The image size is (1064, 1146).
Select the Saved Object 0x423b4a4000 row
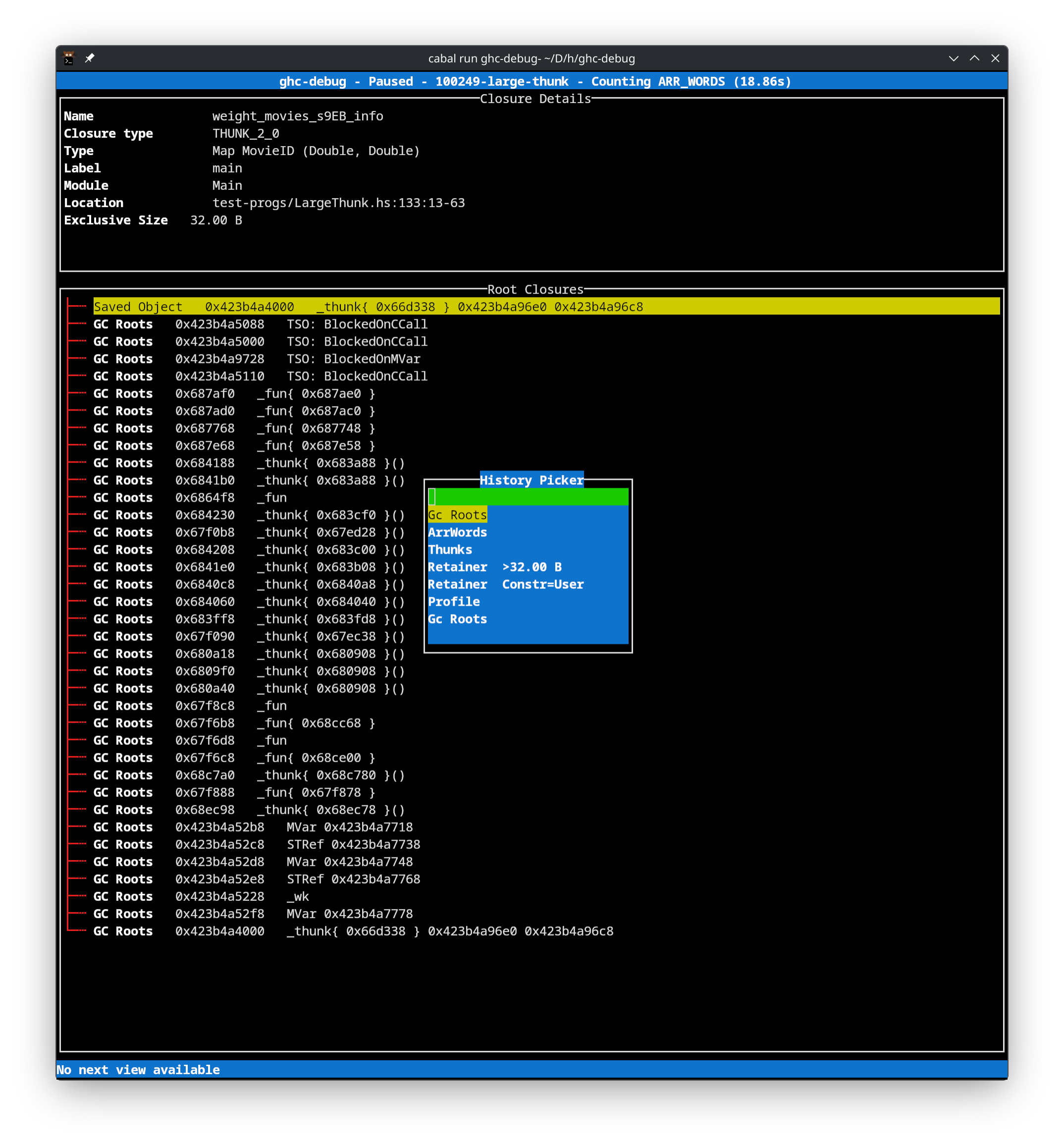546,307
